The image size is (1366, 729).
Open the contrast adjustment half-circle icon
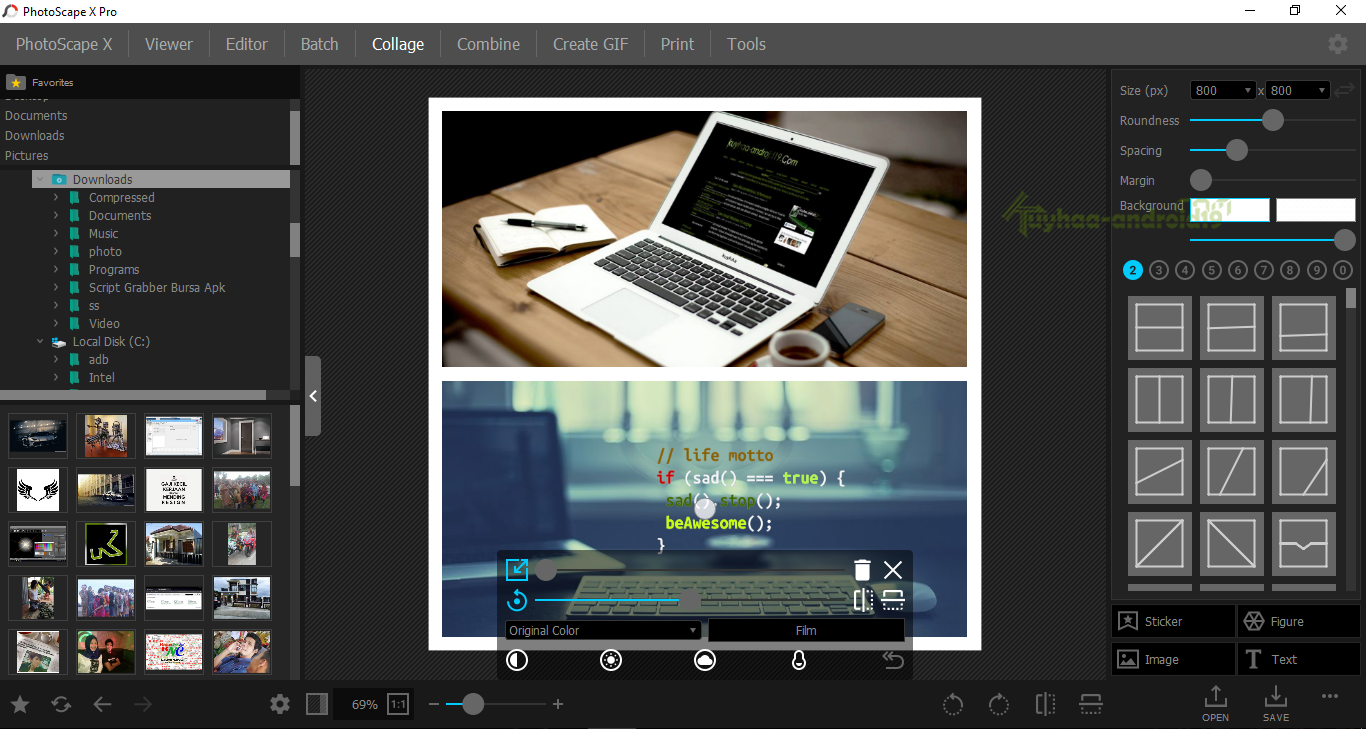(517, 660)
